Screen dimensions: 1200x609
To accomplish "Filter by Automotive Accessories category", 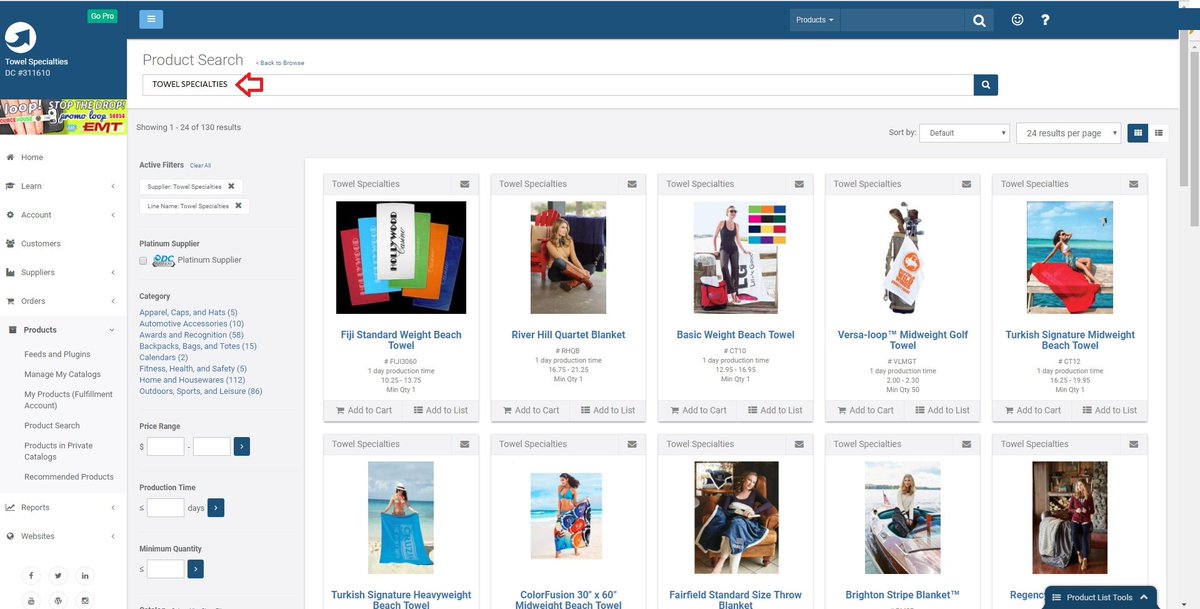I will (x=191, y=324).
